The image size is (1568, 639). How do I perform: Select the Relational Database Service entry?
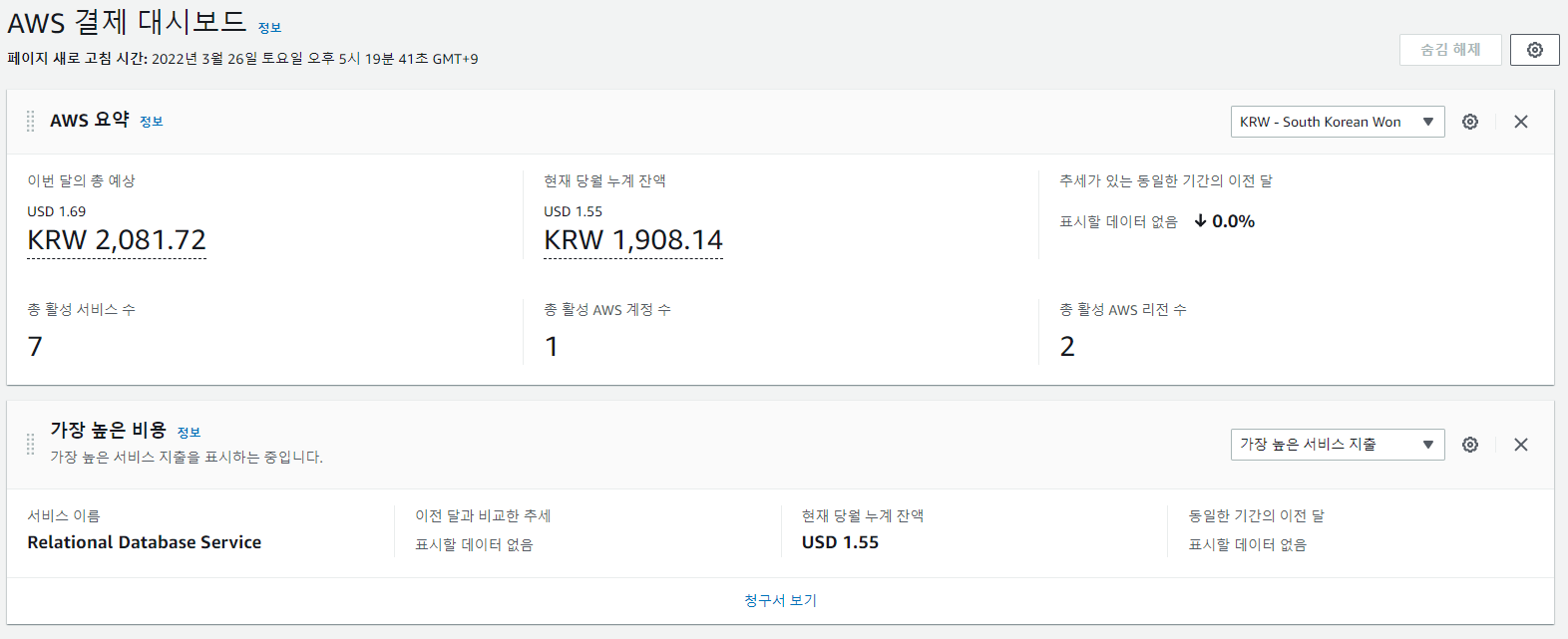[x=145, y=542]
